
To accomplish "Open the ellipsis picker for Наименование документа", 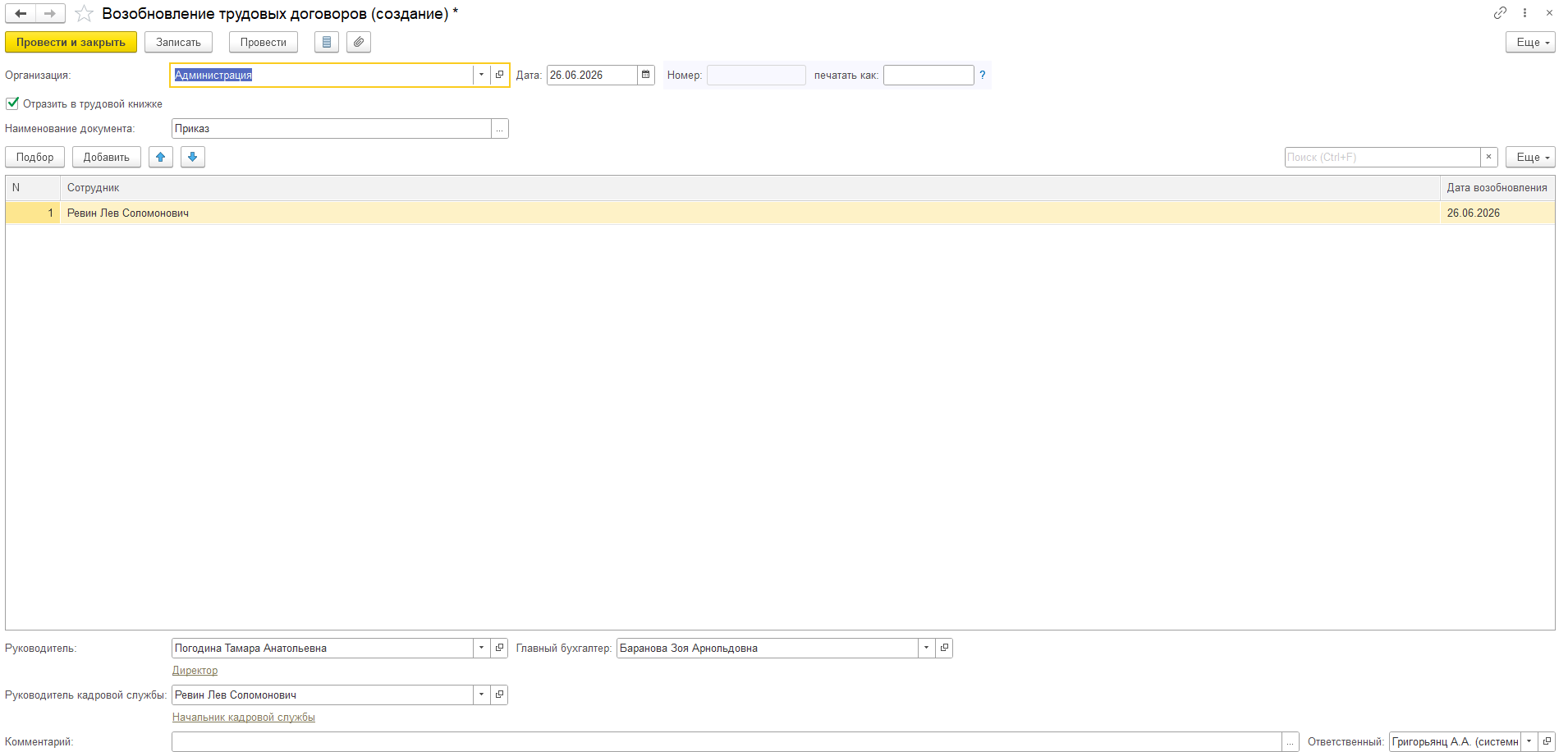I will (x=499, y=129).
